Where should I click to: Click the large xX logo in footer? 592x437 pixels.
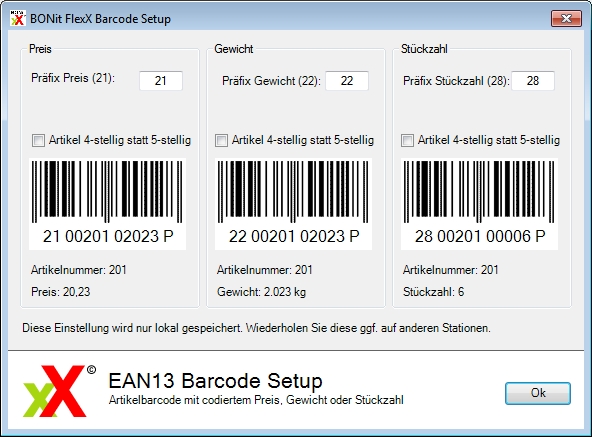click(55, 391)
